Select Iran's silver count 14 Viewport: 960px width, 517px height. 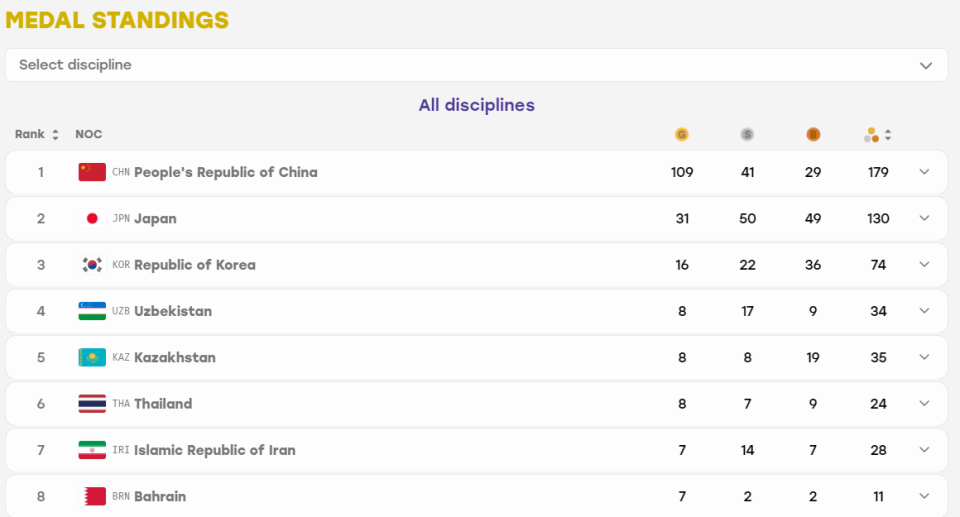click(747, 450)
